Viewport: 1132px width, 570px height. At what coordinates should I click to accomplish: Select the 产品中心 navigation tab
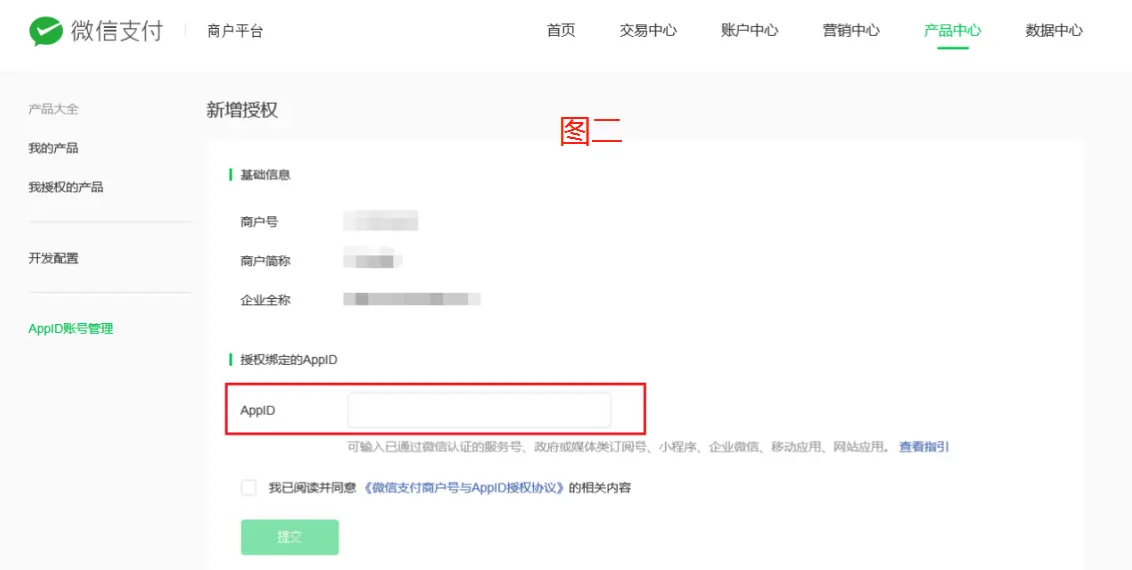tap(952, 30)
